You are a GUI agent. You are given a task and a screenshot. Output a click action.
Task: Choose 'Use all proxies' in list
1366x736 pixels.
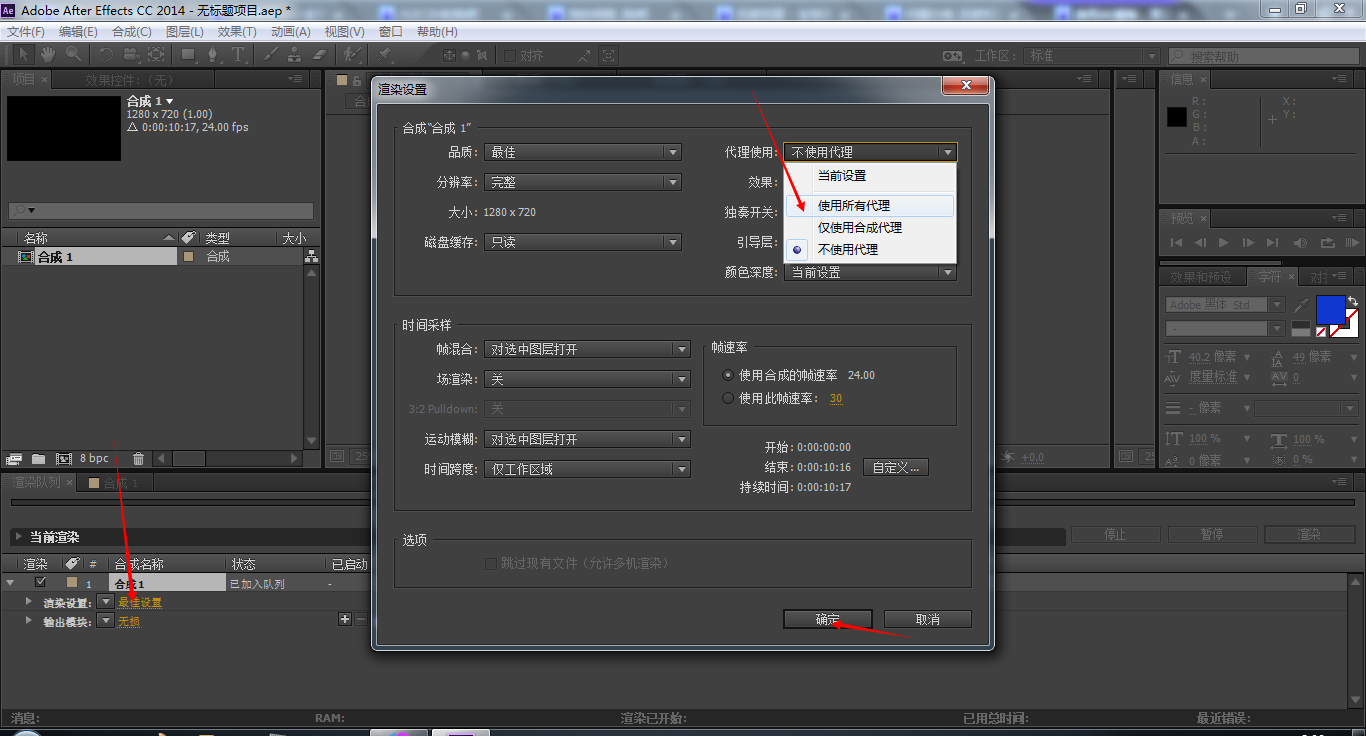pyautogui.click(x=869, y=205)
